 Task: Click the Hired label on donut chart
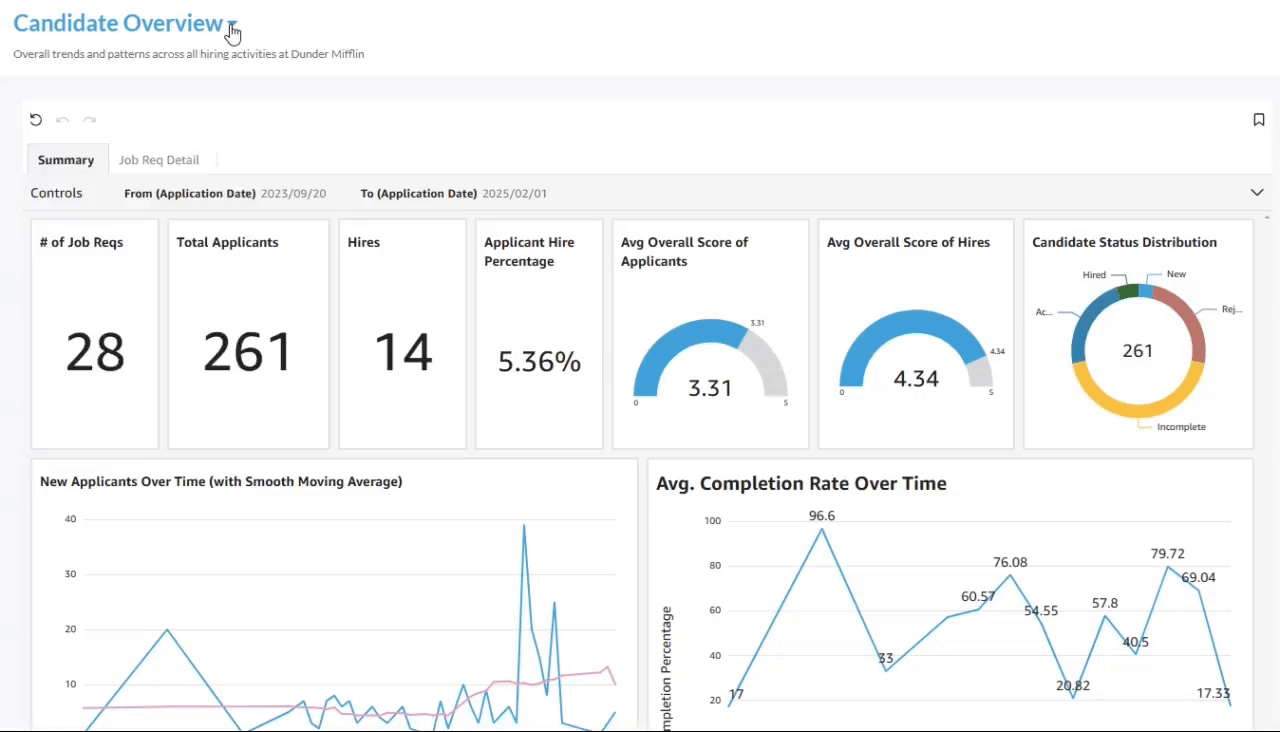click(x=1094, y=274)
